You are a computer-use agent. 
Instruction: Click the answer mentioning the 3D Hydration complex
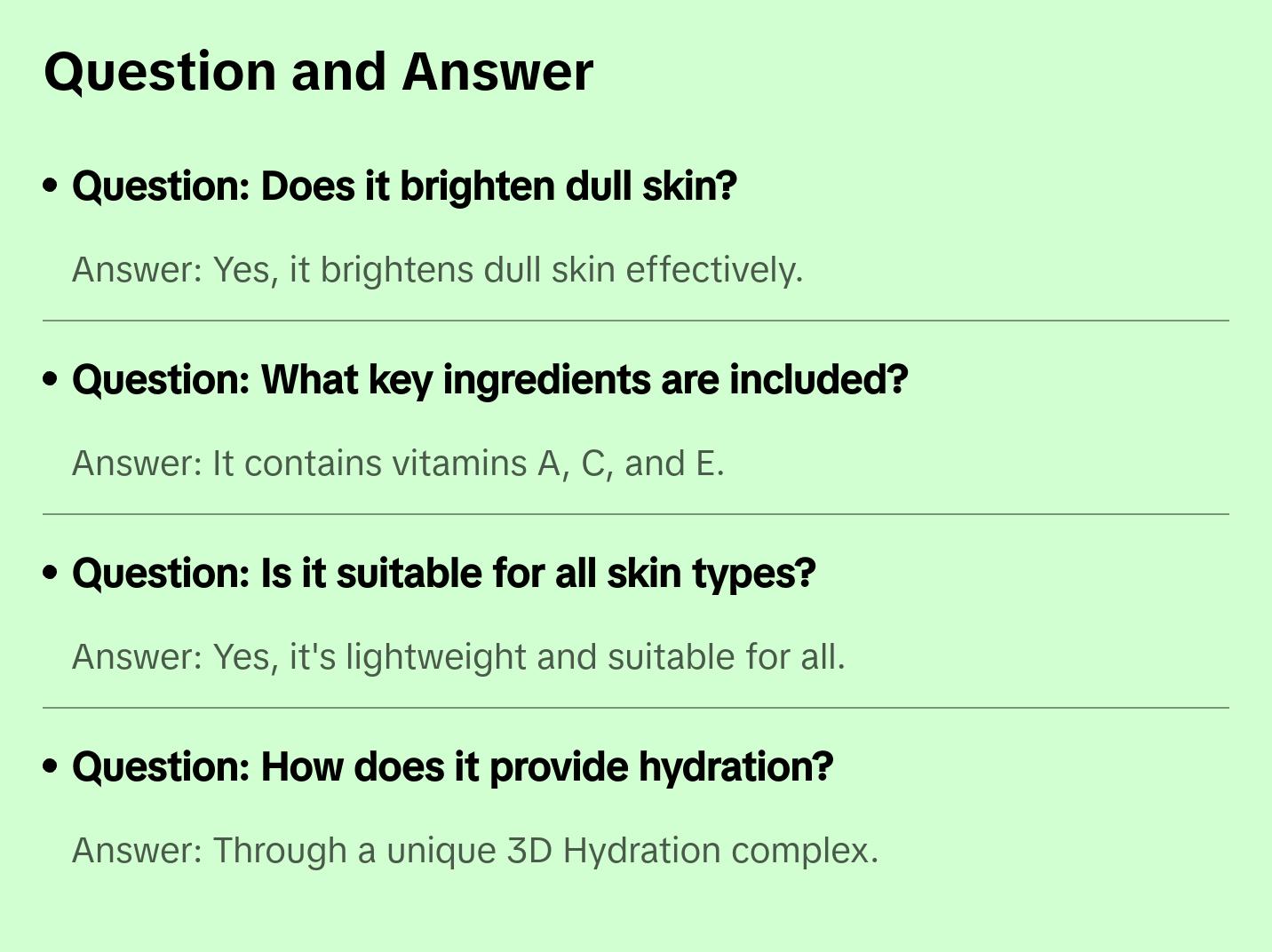[x=474, y=851]
